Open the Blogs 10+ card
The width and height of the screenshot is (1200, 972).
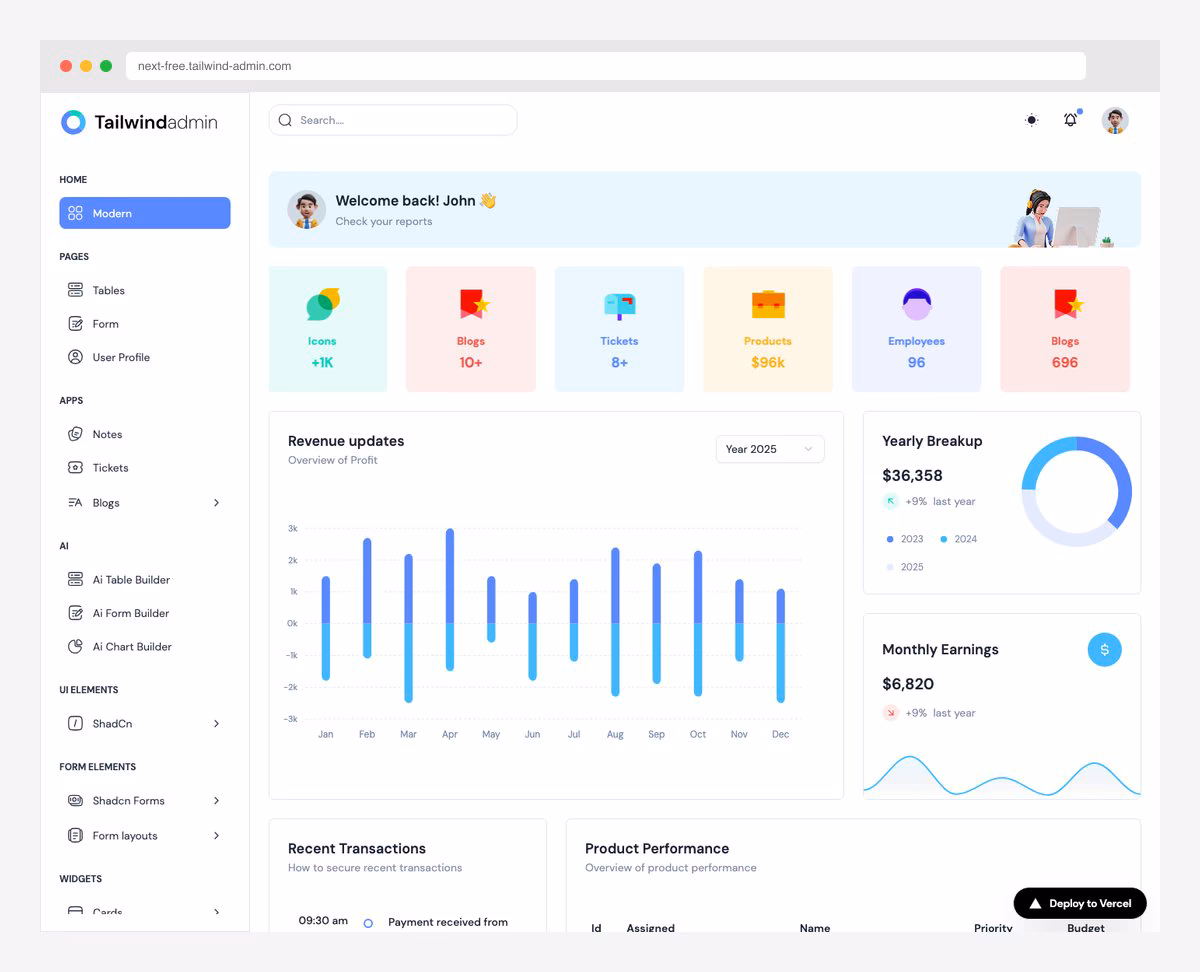pyautogui.click(x=471, y=329)
